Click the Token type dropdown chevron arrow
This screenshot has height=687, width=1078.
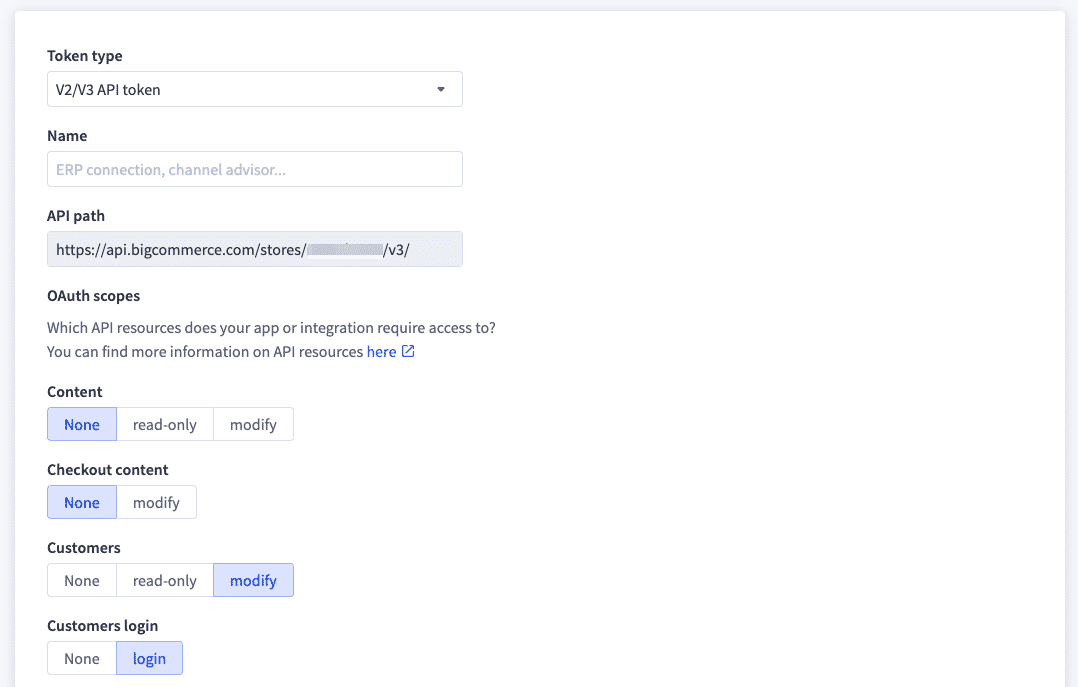coord(441,89)
